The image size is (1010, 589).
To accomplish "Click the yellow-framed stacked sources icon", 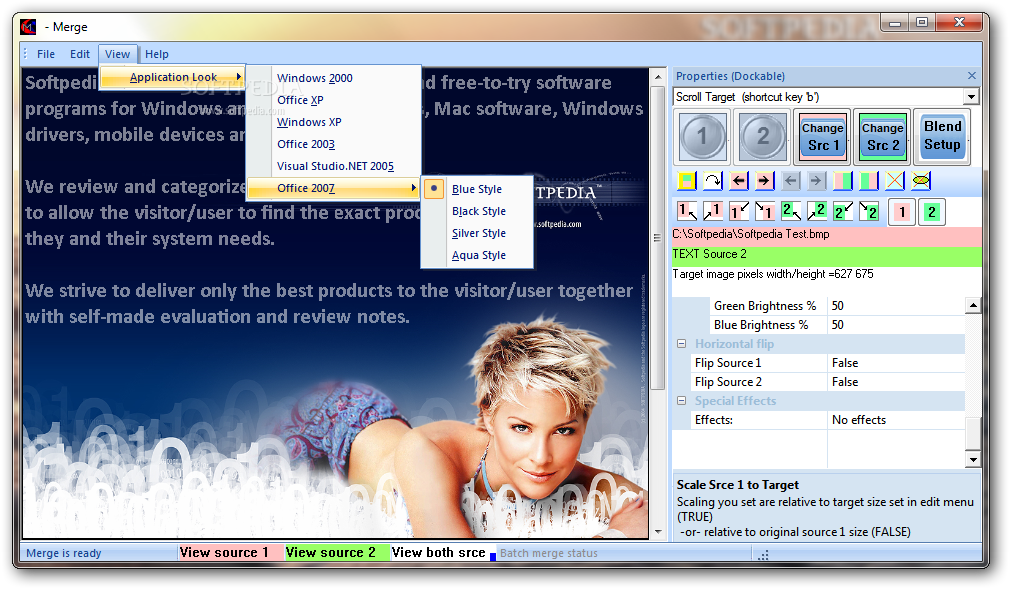I will click(x=687, y=181).
